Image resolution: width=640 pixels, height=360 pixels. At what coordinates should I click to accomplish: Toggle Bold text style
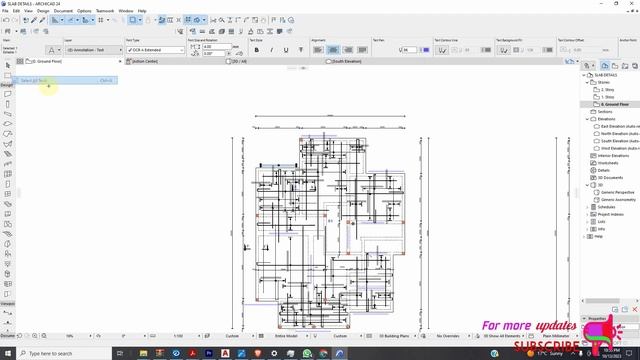[257, 50]
